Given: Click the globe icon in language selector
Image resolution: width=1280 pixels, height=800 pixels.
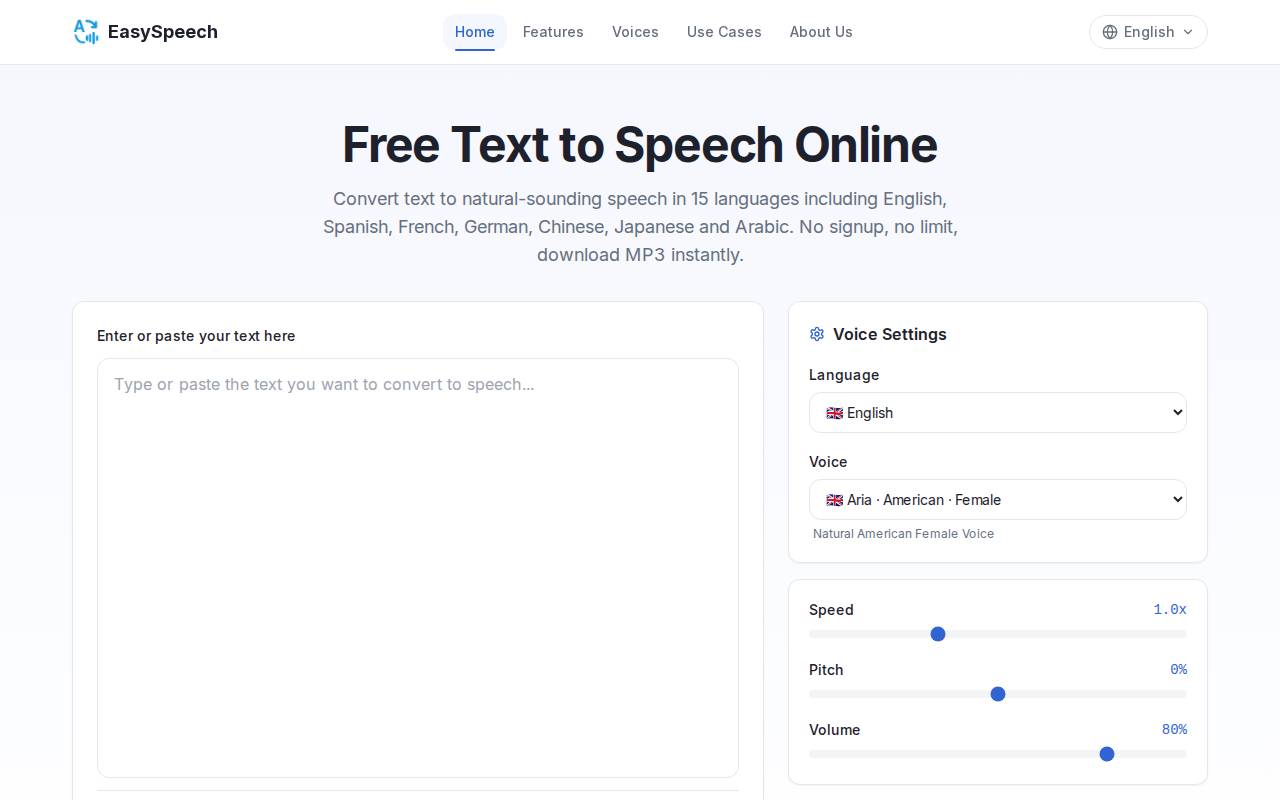Looking at the screenshot, I should click(1110, 32).
